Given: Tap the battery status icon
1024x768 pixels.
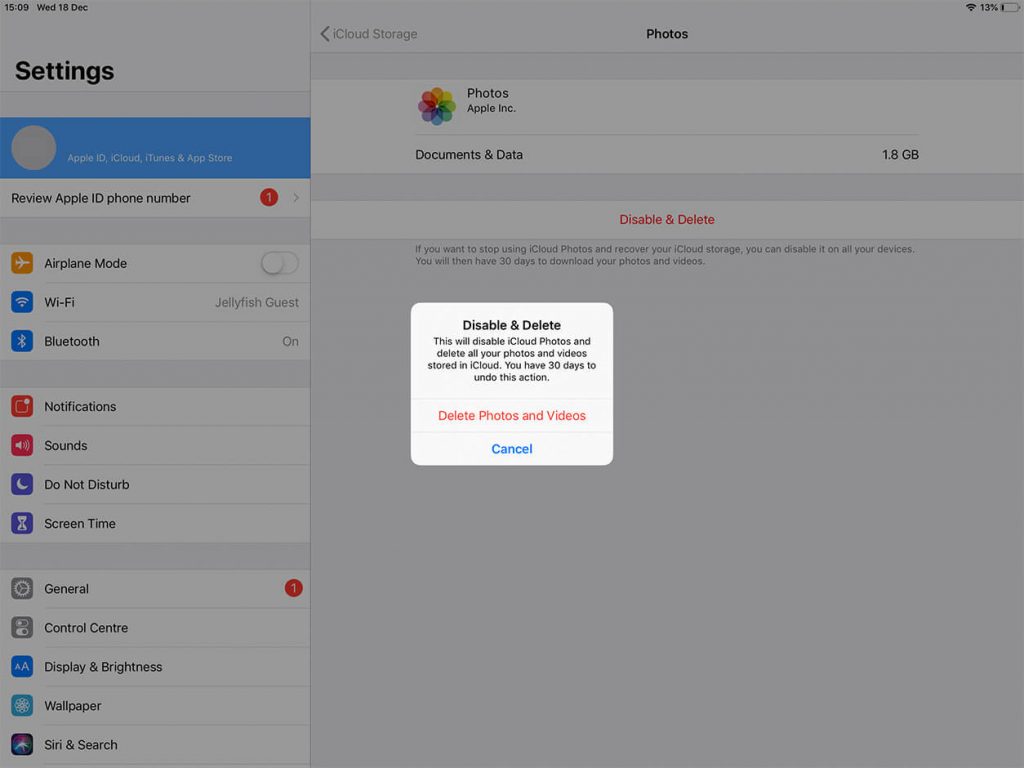Looking at the screenshot, I should [x=1010, y=7].
